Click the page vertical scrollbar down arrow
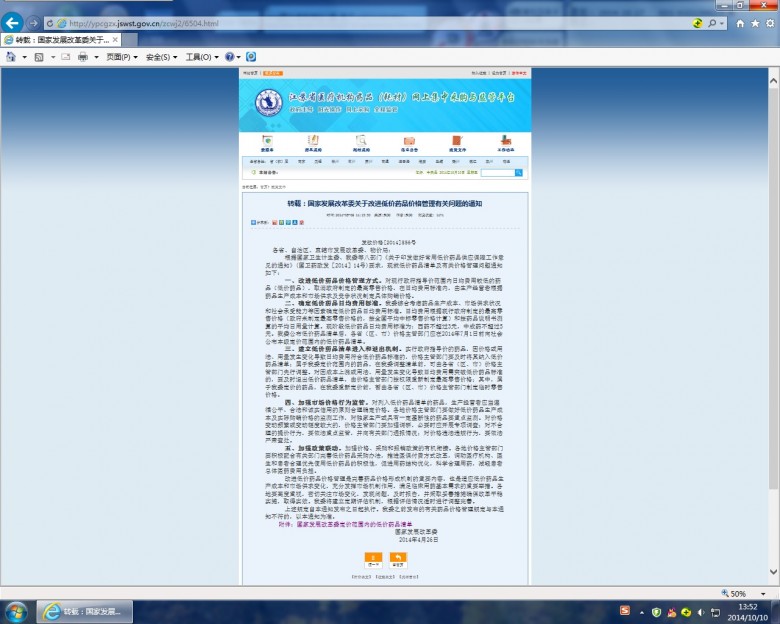The width and height of the screenshot is (780, 624). click(x=774, y=581)
